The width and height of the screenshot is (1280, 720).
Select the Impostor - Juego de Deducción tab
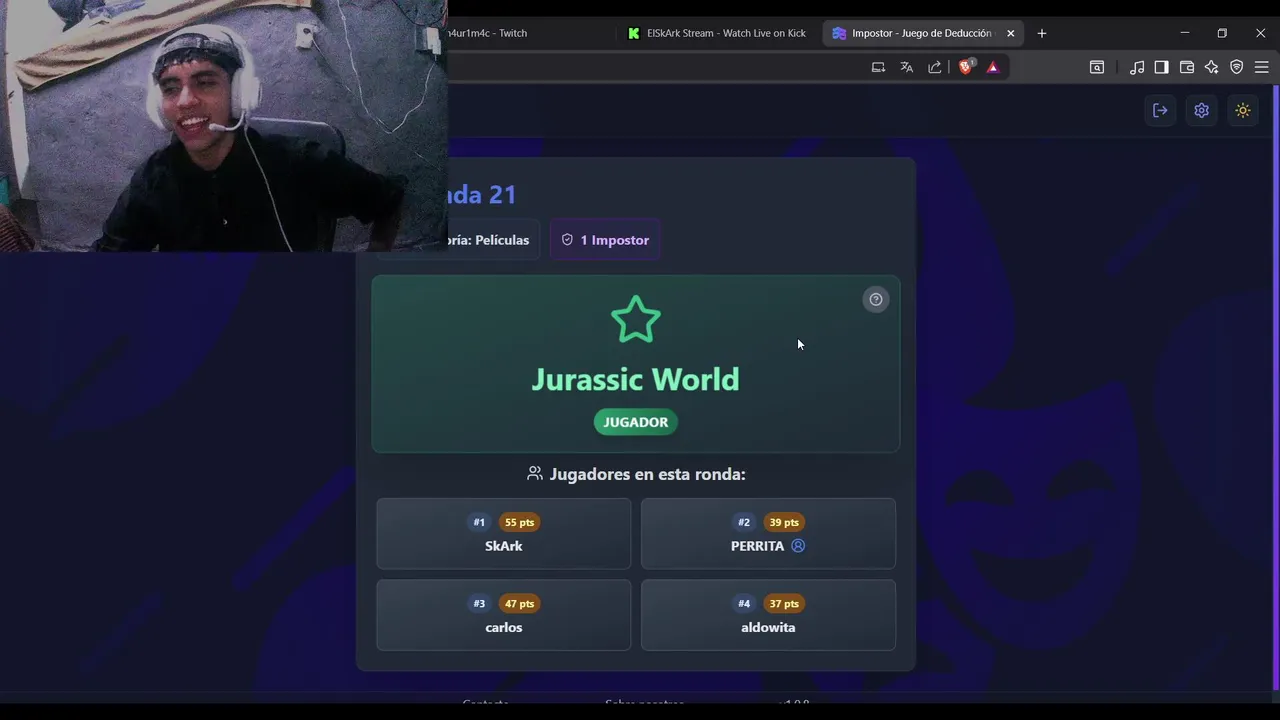point(921,33)
